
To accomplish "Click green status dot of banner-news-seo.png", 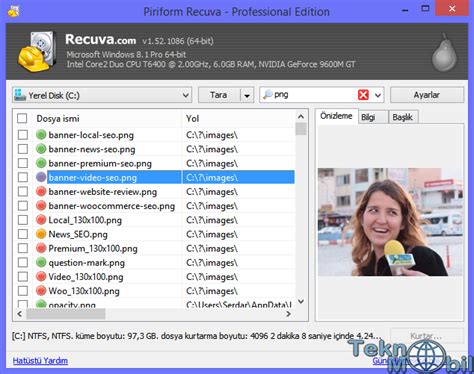I will [x=41, y=149].
